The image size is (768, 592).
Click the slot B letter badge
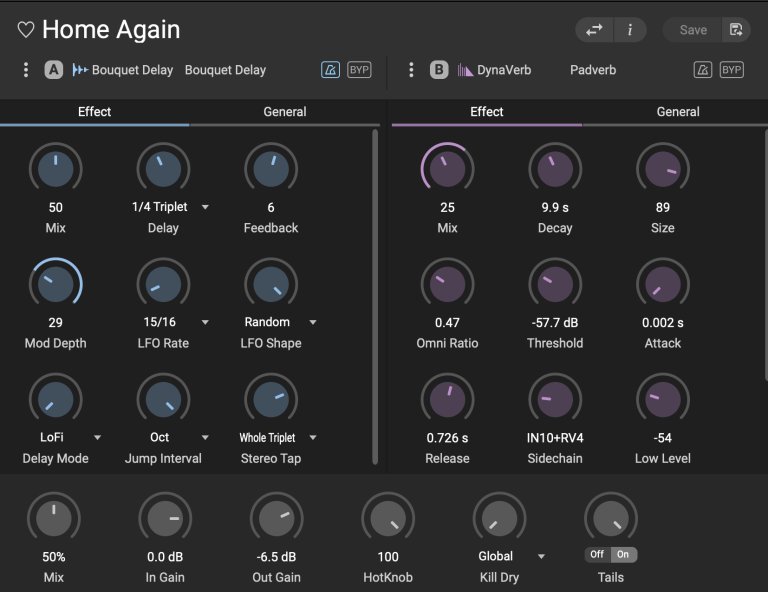[x=439, y=70]
